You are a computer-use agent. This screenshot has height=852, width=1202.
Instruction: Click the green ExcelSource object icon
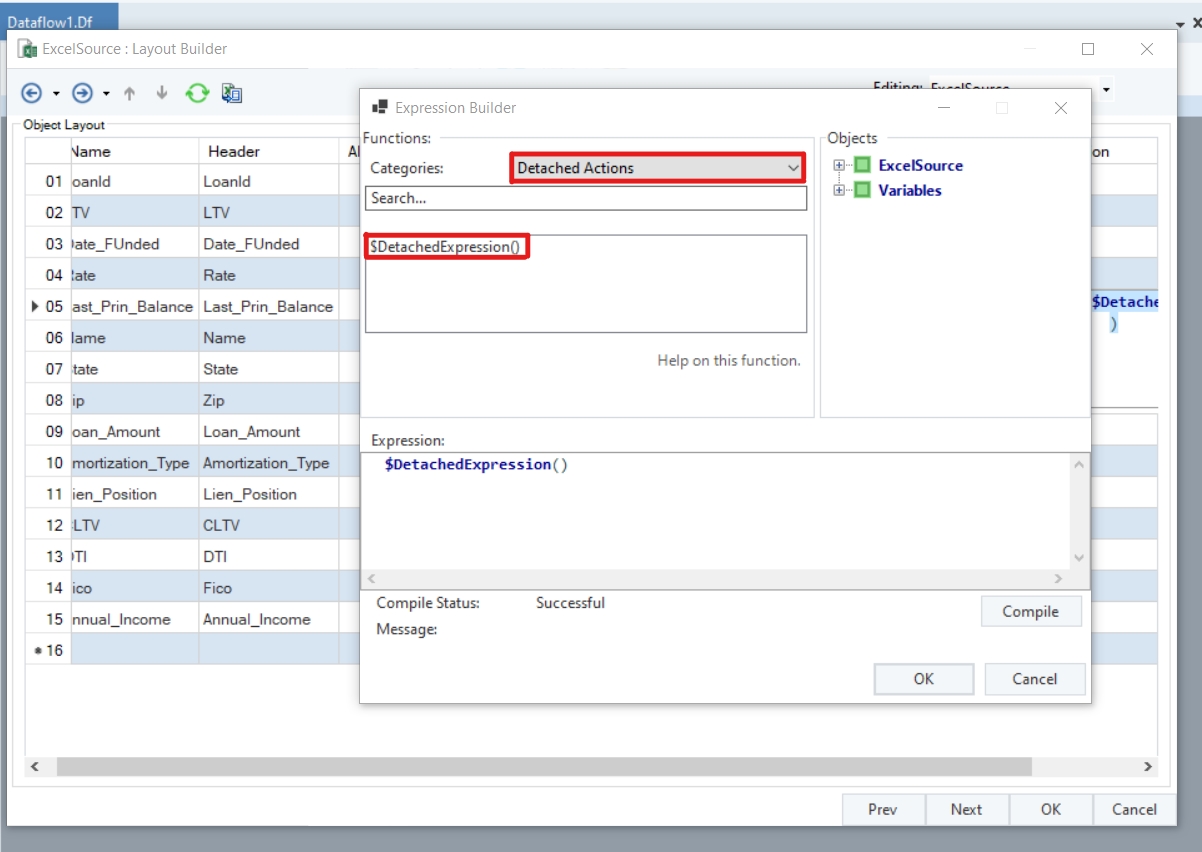[x=862, y=166]
